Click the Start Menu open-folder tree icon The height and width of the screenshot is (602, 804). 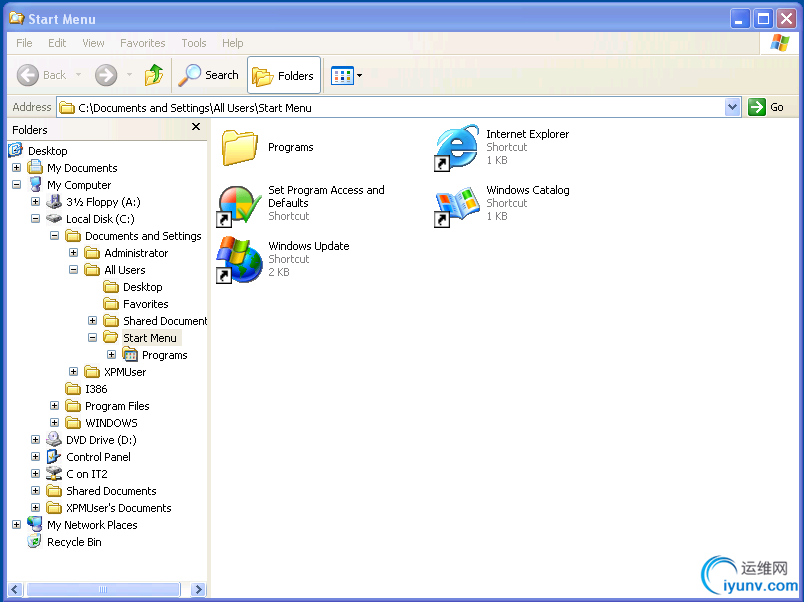(x=111, y=337)
